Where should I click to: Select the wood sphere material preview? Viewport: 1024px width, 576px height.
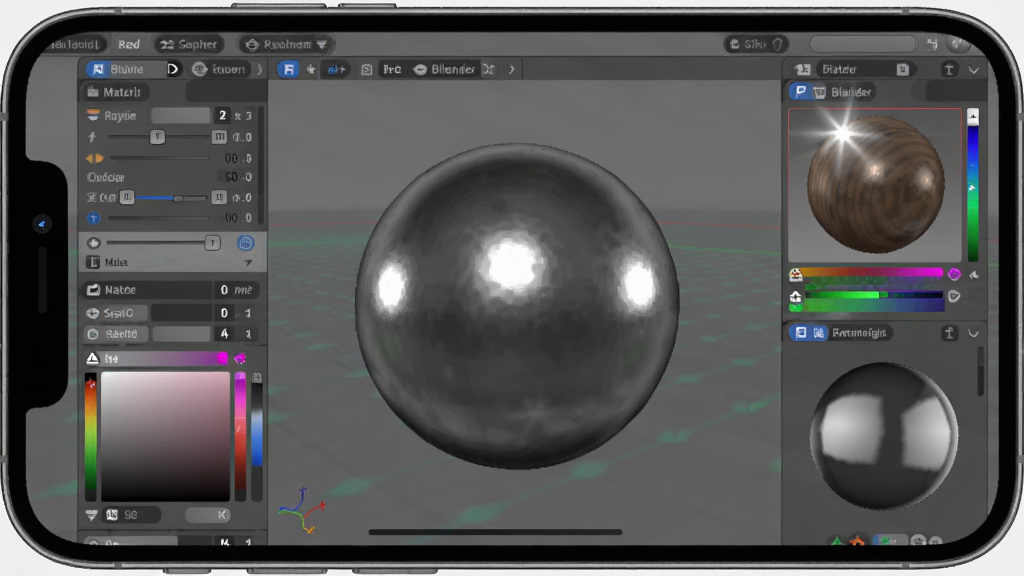pyautogui.click(x=875, y=185)
